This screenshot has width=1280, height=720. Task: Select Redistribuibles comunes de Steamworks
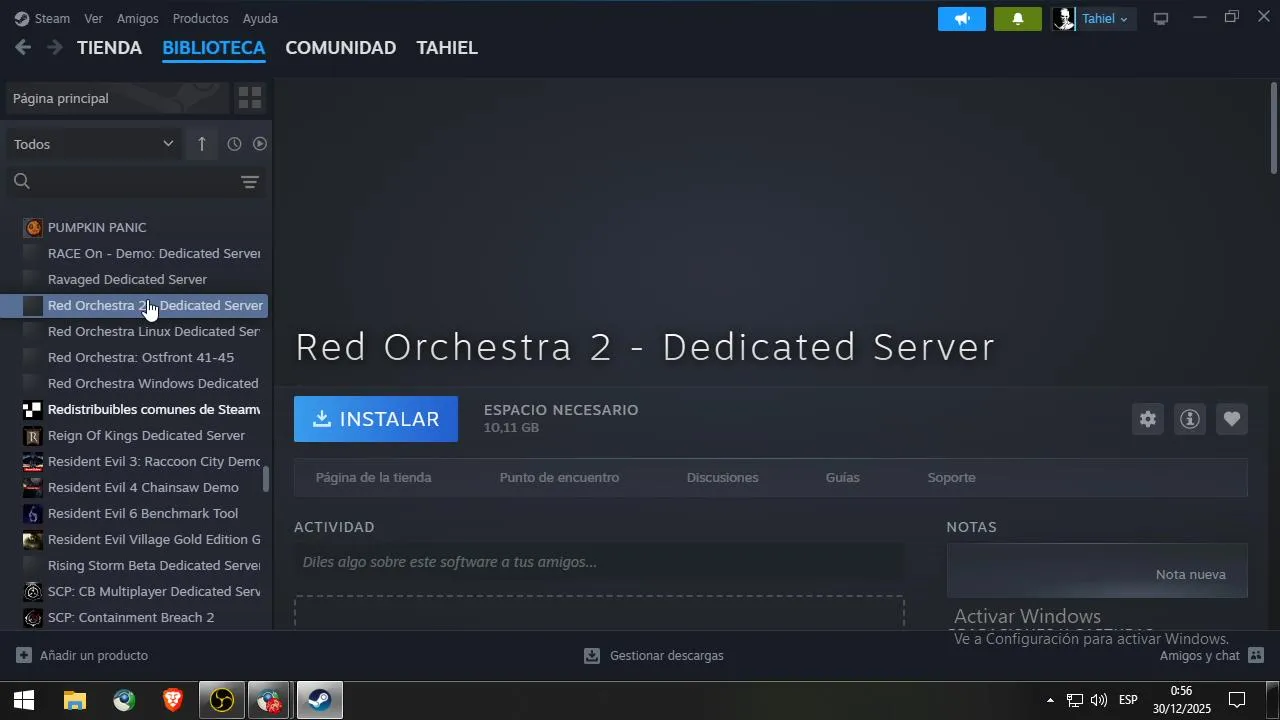click(135, 409)
